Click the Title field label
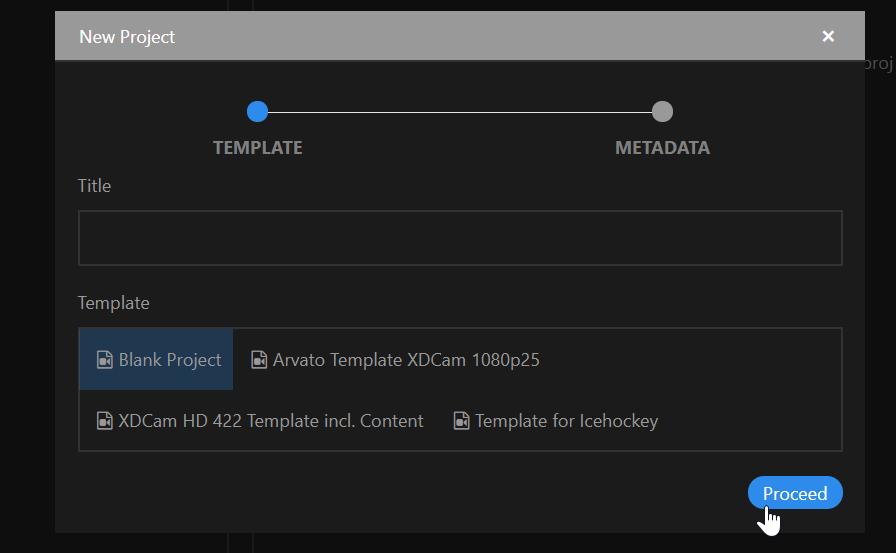This screenshot has width=896, height=553. point(94,186)
